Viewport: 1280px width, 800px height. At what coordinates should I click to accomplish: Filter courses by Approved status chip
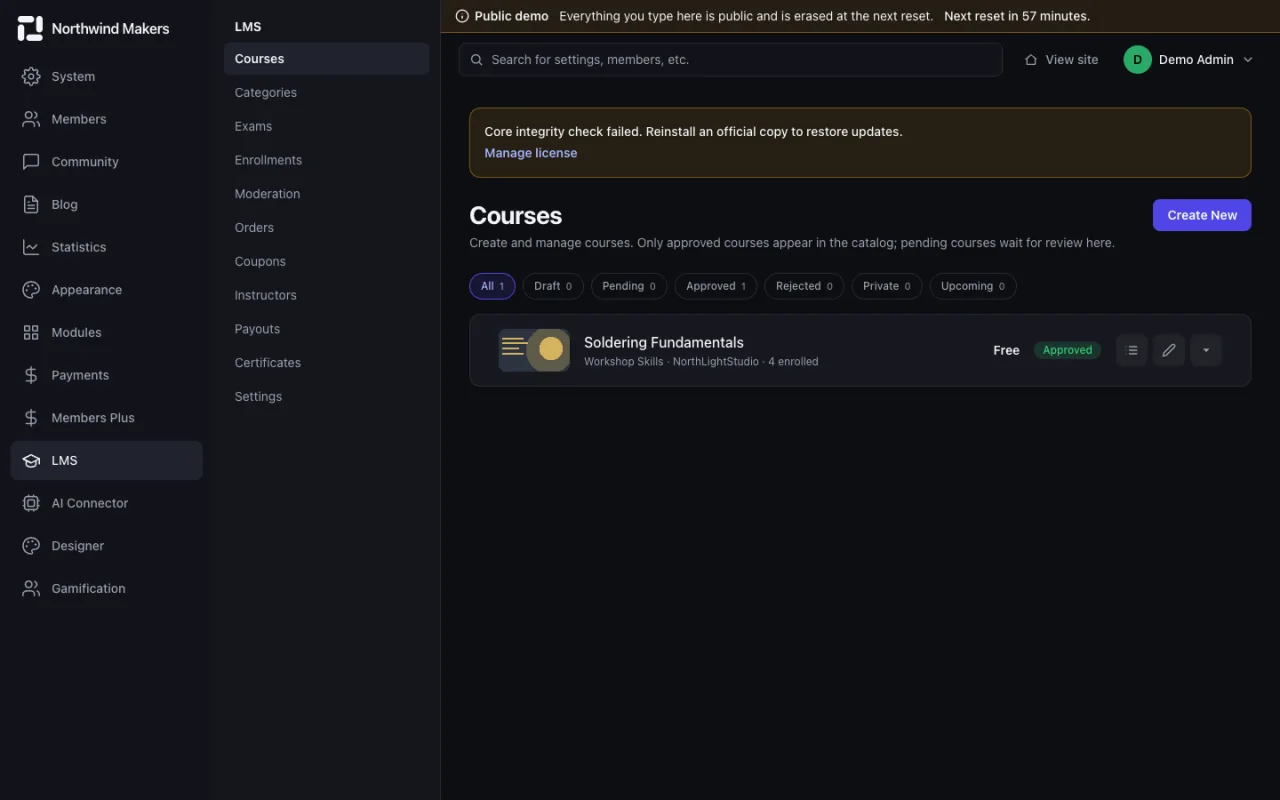tap(716, 286)
